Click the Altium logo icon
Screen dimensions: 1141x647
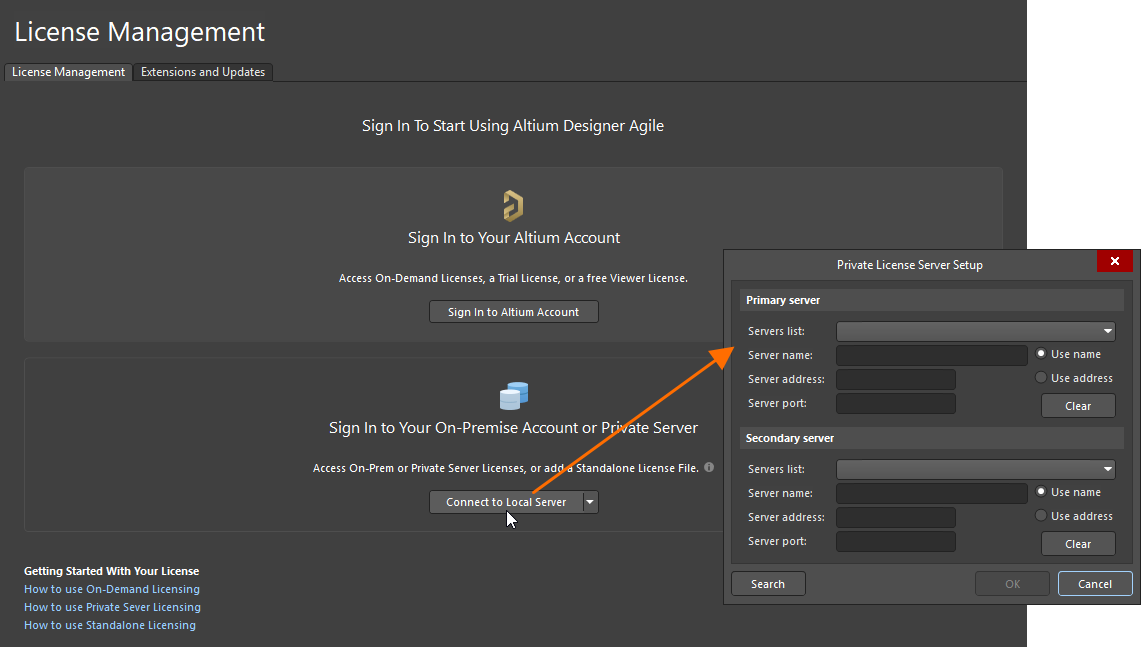(x=513, y=206)
